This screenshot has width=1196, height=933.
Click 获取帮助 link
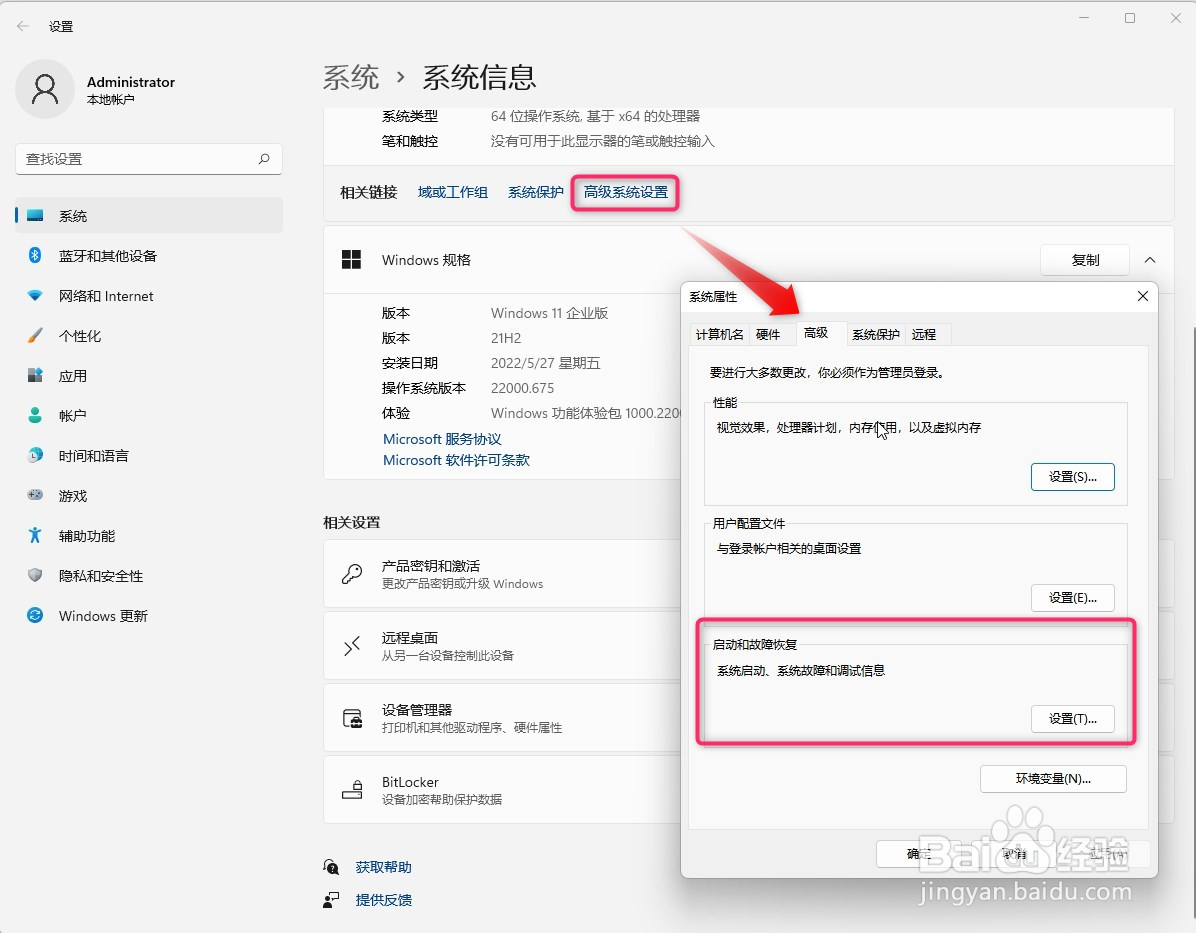384,867
